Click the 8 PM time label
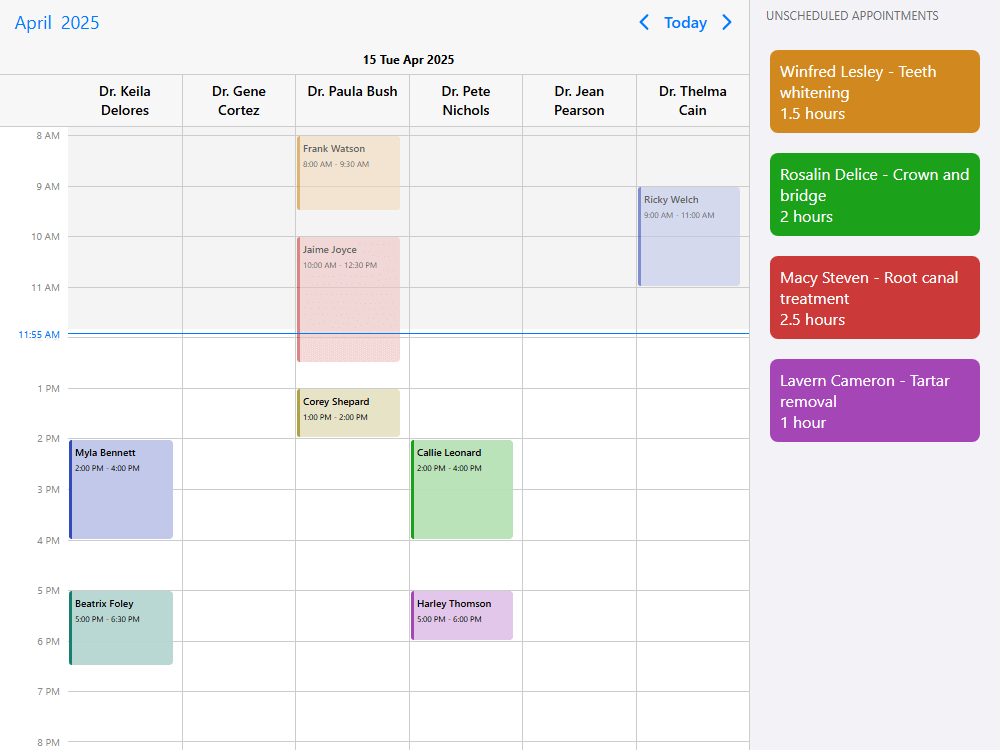The image size is (1000, 750). [48, 742]
